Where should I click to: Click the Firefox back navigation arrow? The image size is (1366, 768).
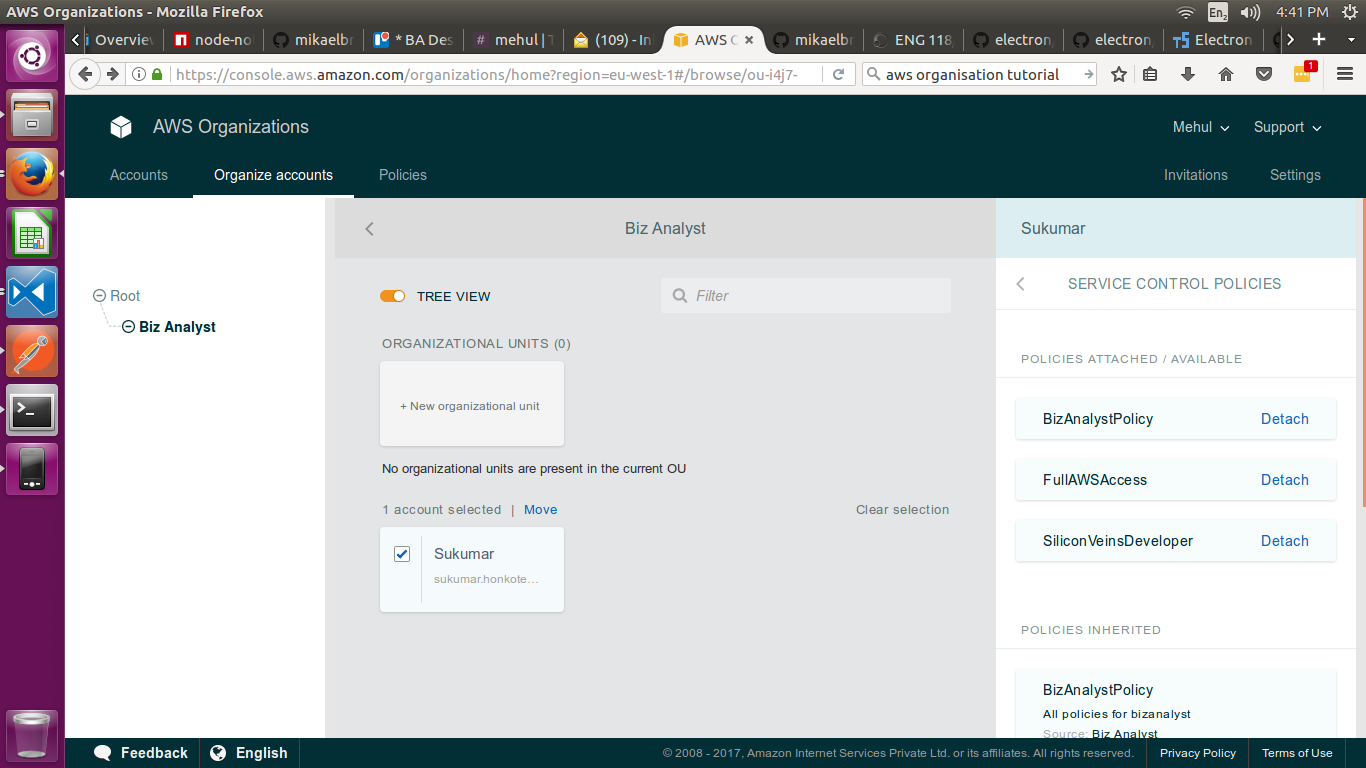[x=85, y=74]
